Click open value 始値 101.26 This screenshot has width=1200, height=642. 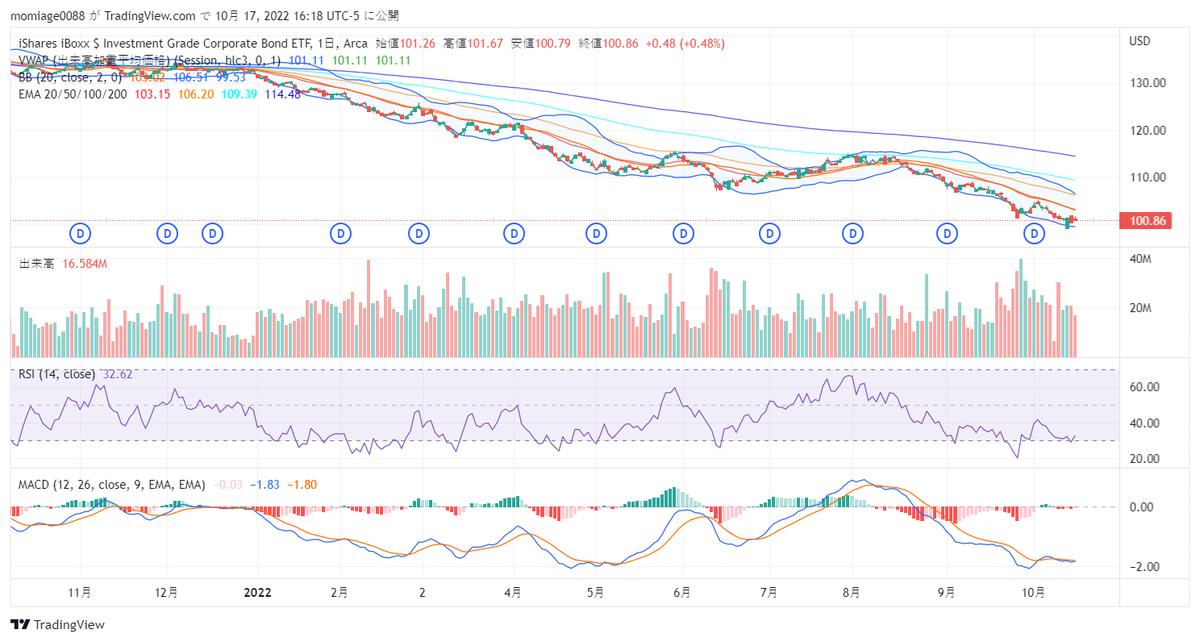pyautogui.click(x=406, y=44)
